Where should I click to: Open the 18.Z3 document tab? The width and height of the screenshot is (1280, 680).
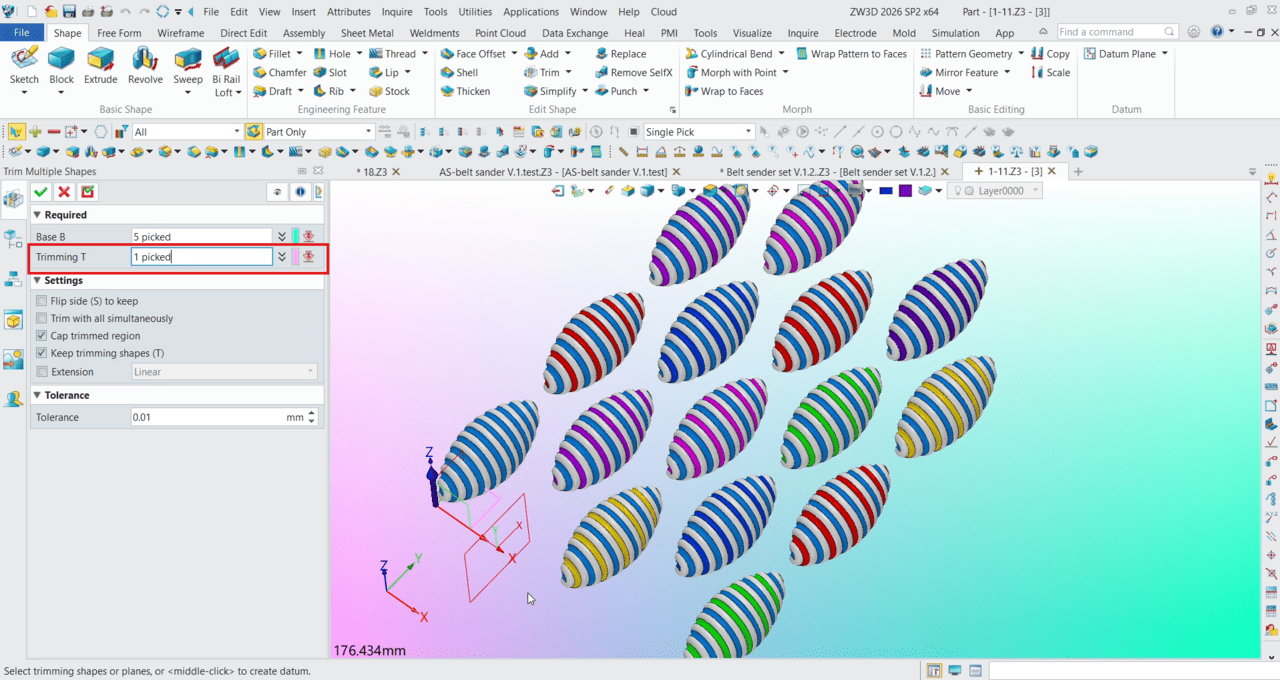[372, 171]
